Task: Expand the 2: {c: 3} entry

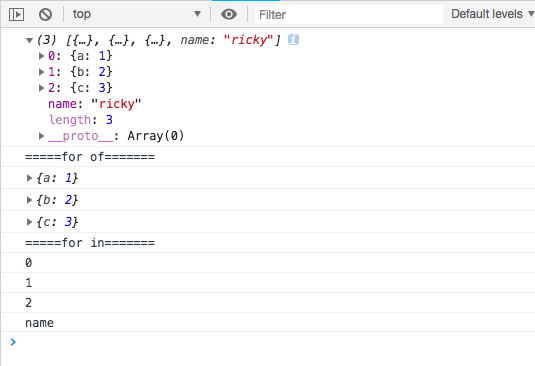Action: [x=41, y=88]
